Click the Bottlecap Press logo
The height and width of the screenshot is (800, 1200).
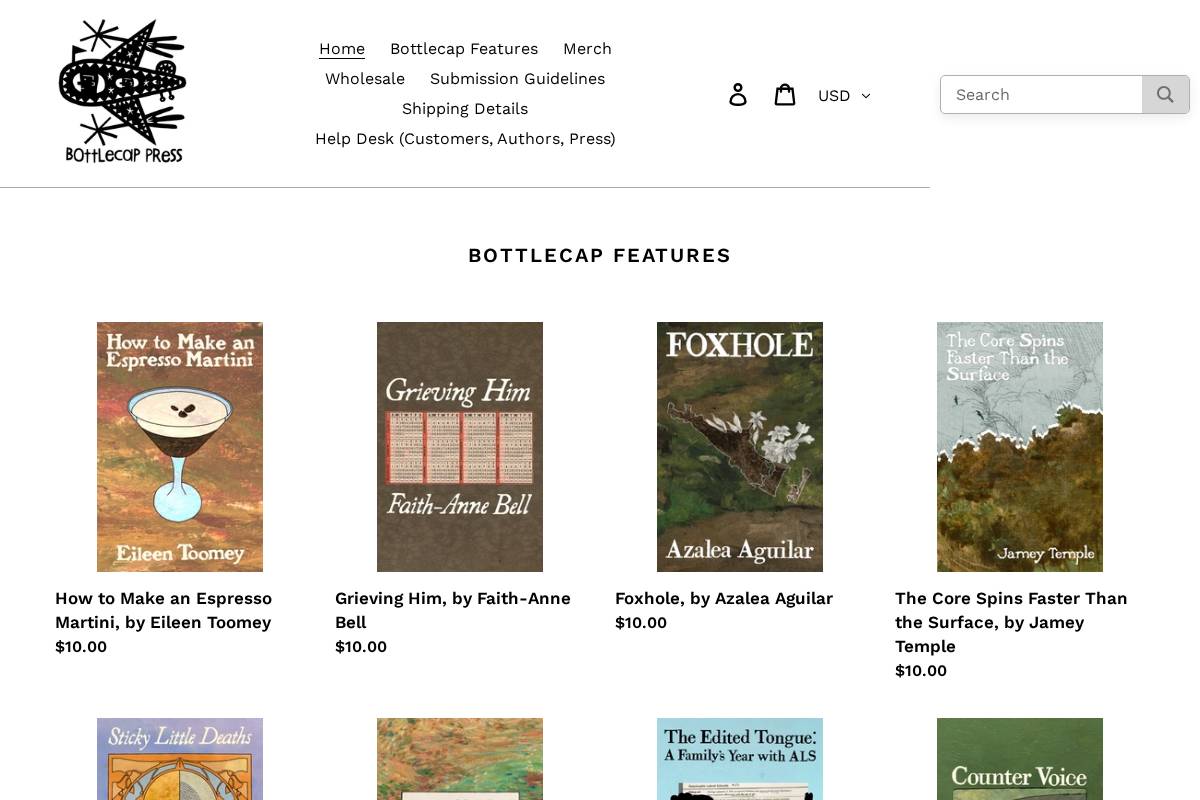click(x=122, y=90)
